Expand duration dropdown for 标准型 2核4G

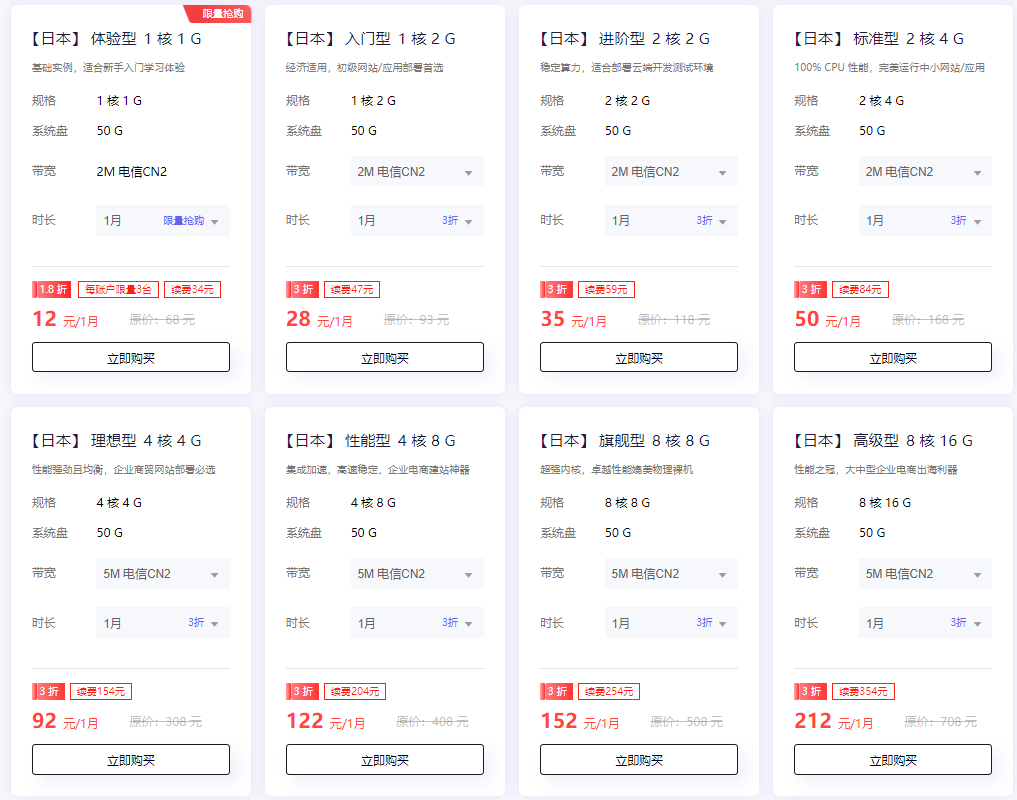[x=925, y=221]
